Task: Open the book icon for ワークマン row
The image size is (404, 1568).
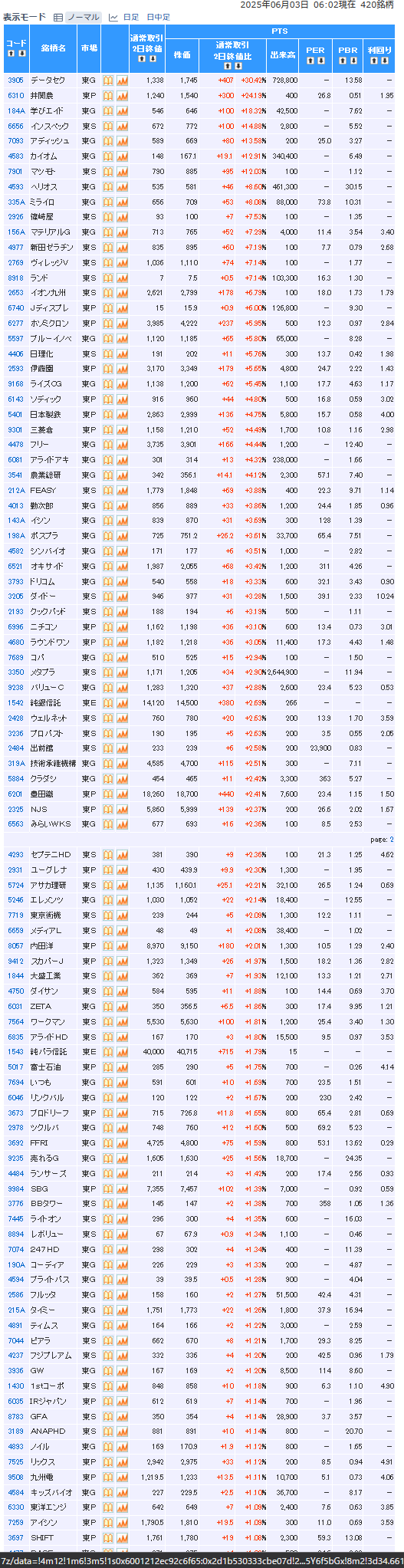Action: coord(108,1022)
